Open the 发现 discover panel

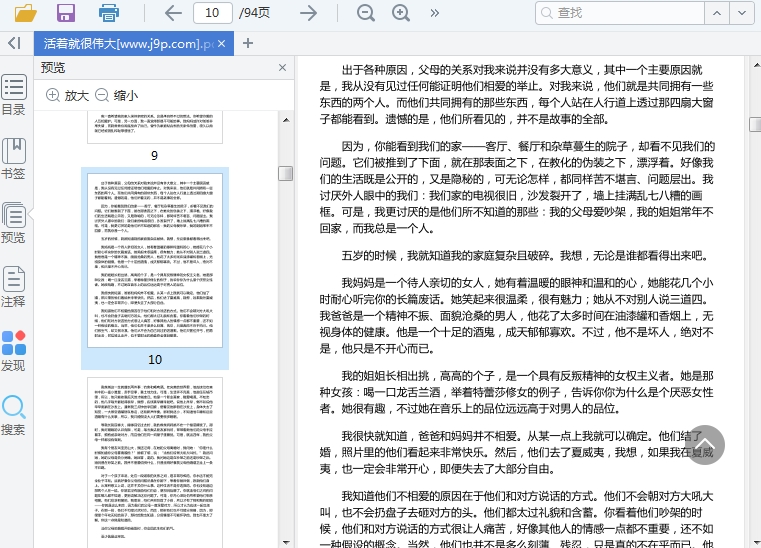click(14, 351)
